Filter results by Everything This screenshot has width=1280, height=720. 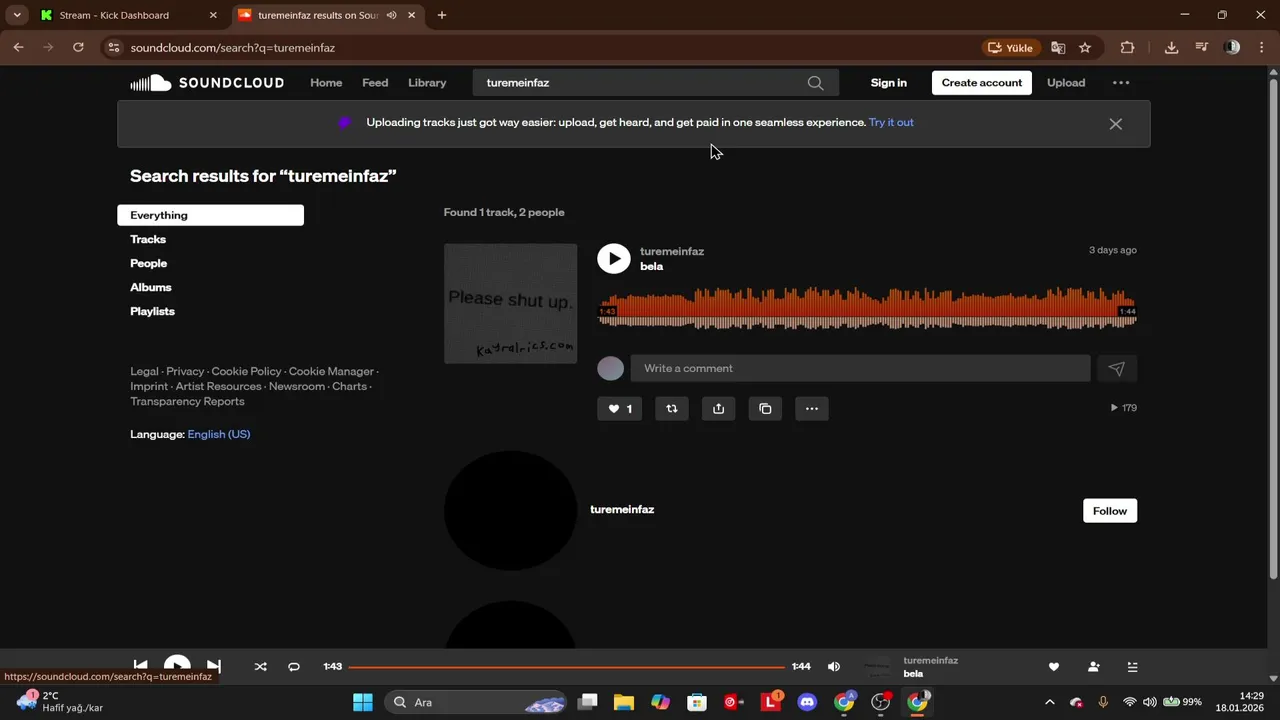click(x=210, y=215)
